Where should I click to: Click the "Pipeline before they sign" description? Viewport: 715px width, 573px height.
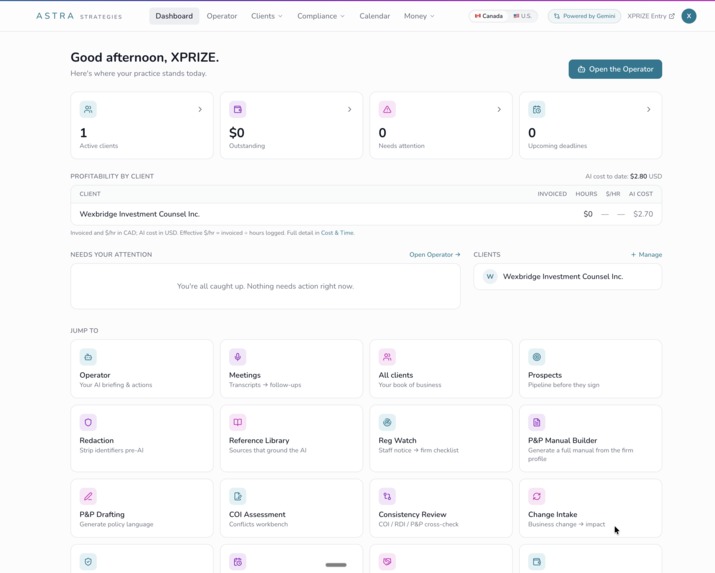pyautogui.click(x=564, y=385)
